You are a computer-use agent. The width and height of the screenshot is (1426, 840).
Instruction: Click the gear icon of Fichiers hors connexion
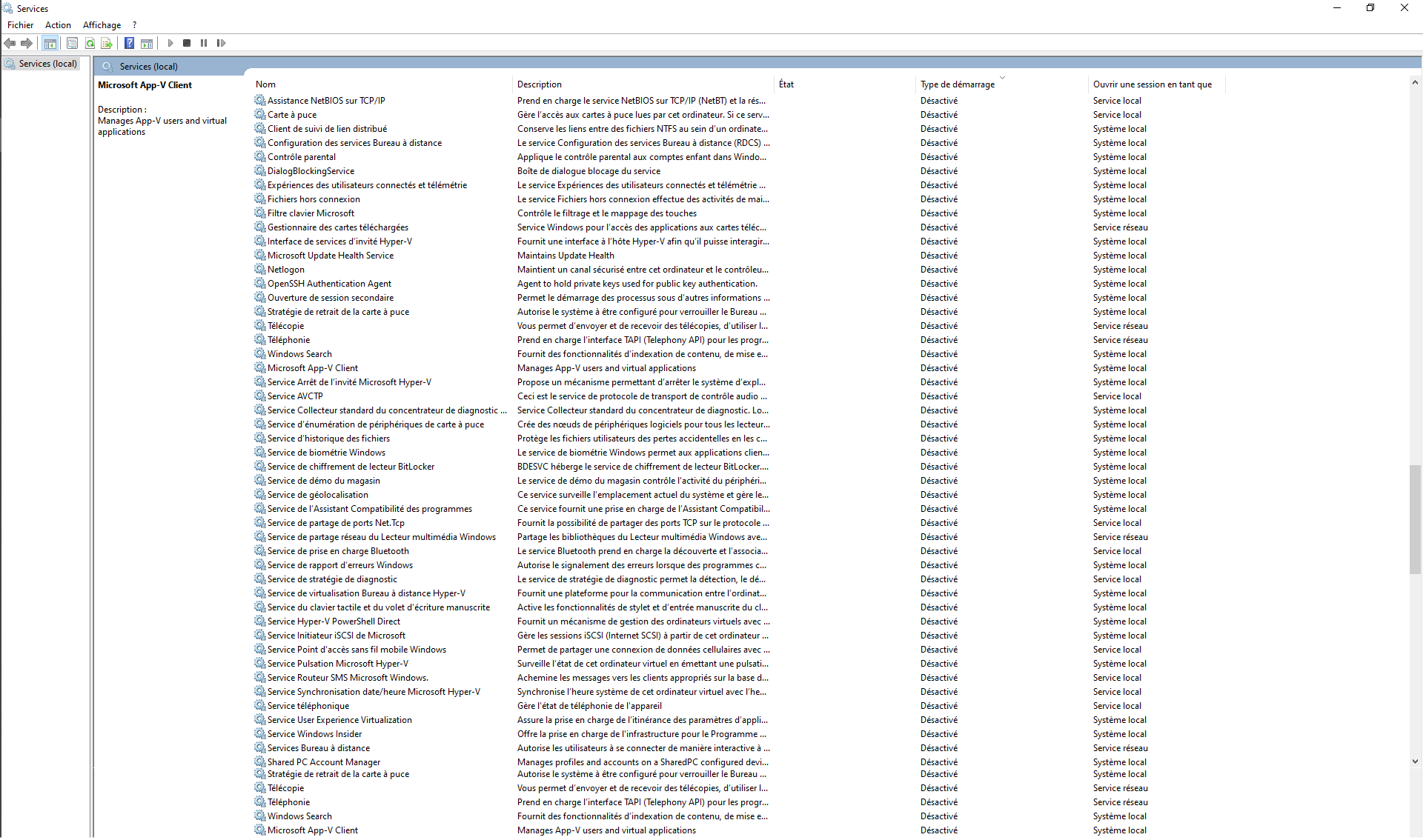pyautogui.click(x=260, y=199)
